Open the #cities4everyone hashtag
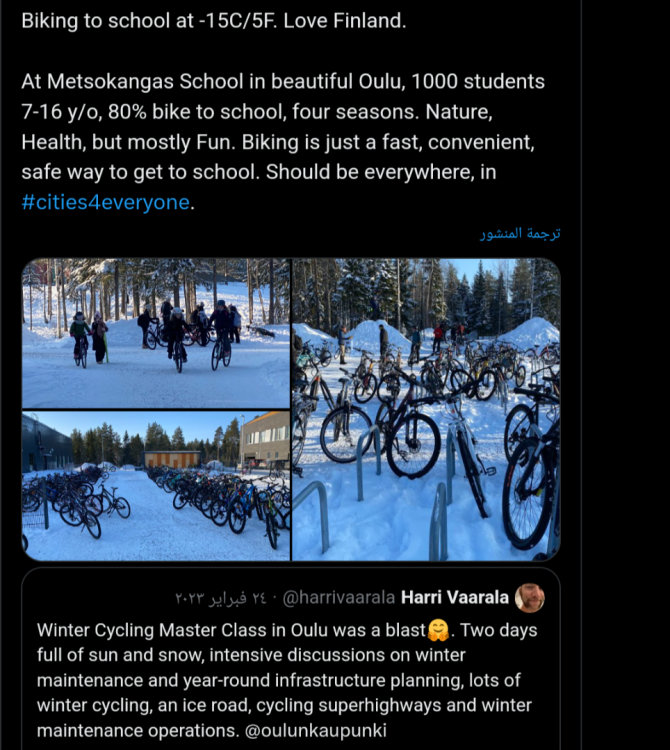 106,202
